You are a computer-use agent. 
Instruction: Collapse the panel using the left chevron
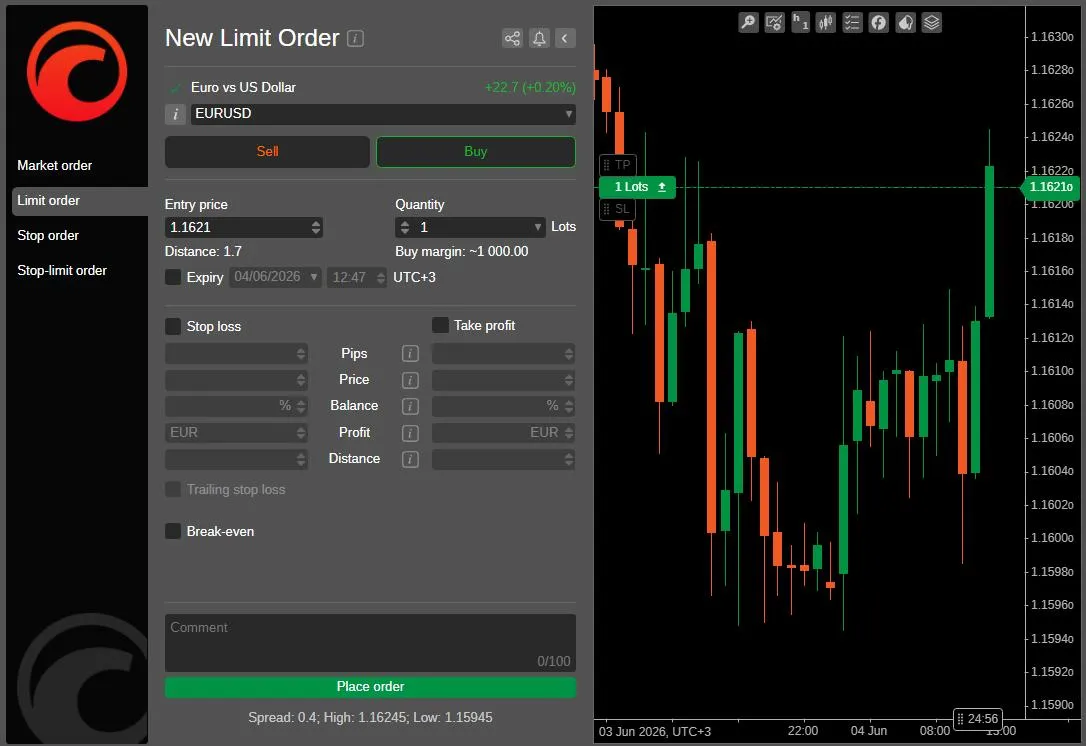click(x=565, y=38)
